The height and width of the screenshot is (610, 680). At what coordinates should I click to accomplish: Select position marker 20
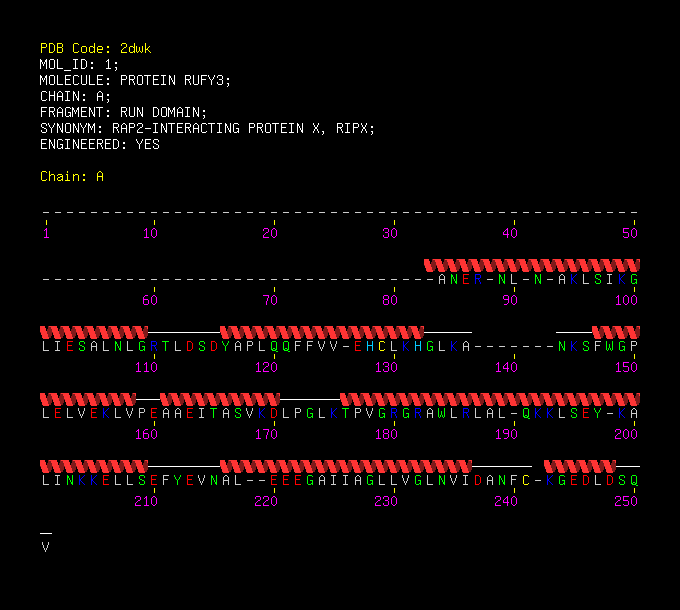pos(270,233)
